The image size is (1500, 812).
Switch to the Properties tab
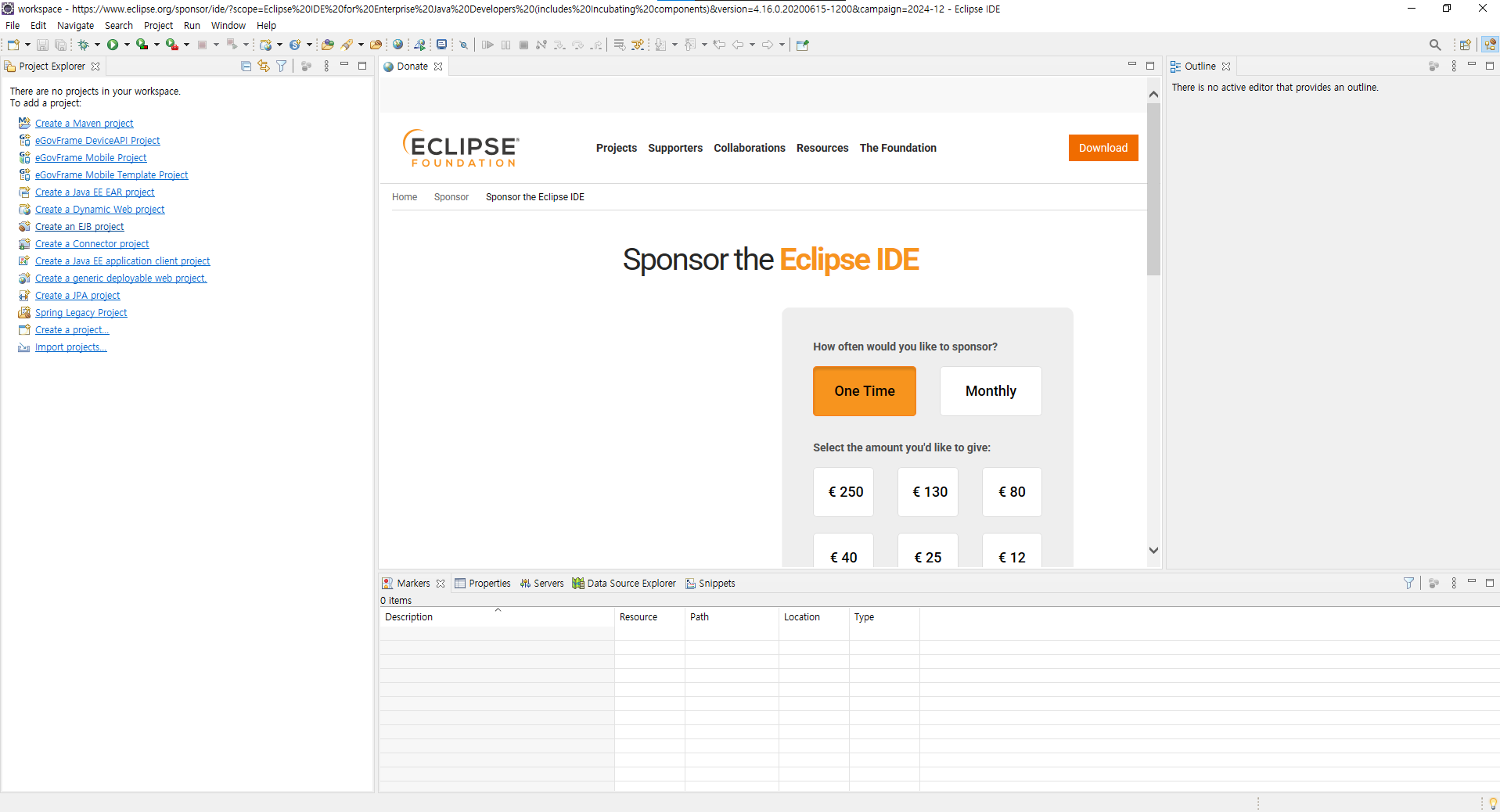pyautogui.click(x=483, y=584)
